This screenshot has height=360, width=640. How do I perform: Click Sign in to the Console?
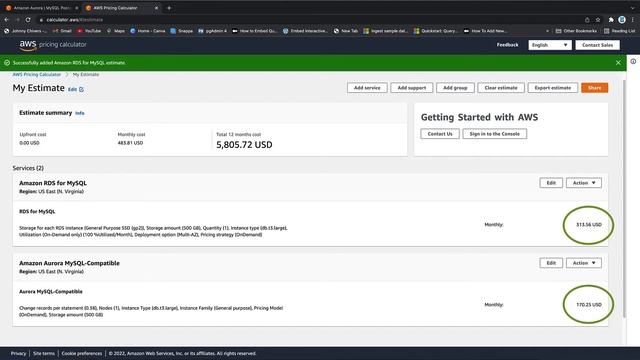click(x=495, y=134)
